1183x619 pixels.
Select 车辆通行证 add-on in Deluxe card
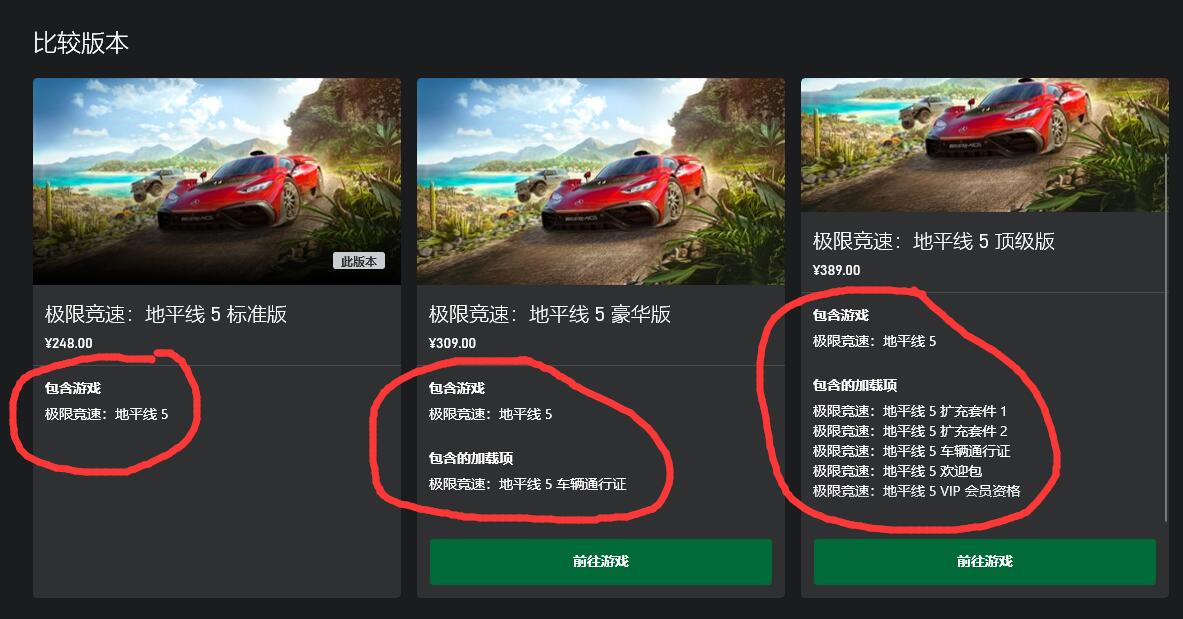click(527, 484)
